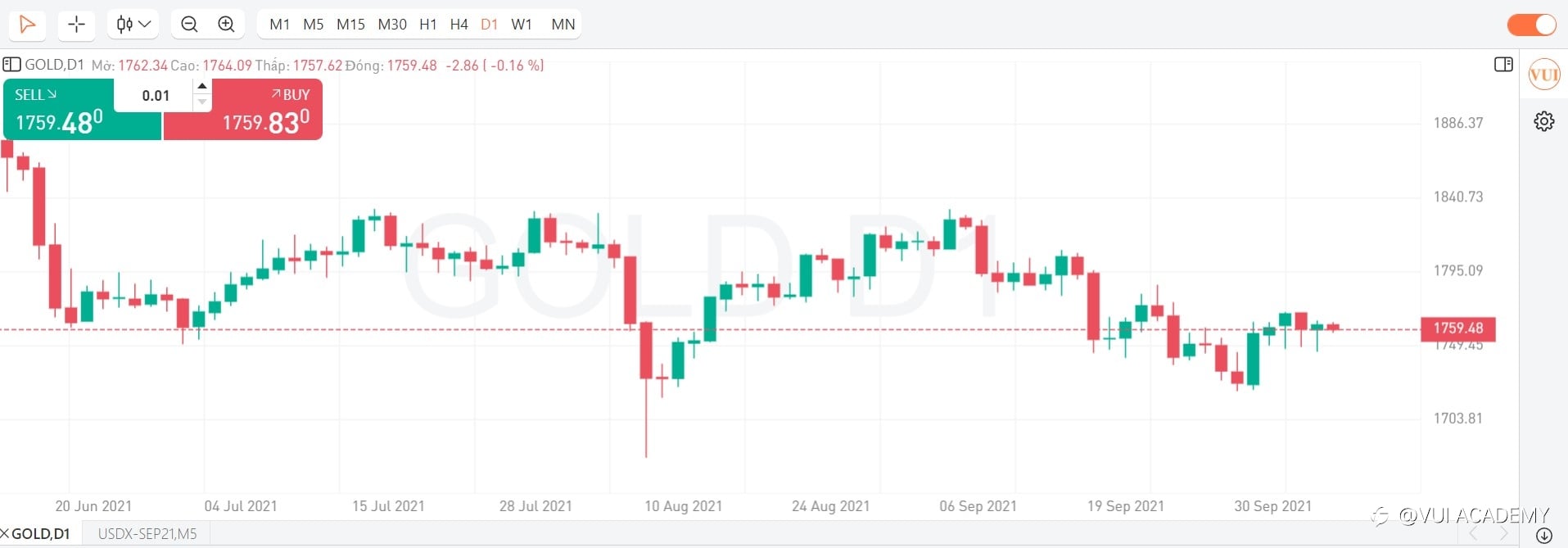Select the H4 timeframe

(x=459, y=25)
